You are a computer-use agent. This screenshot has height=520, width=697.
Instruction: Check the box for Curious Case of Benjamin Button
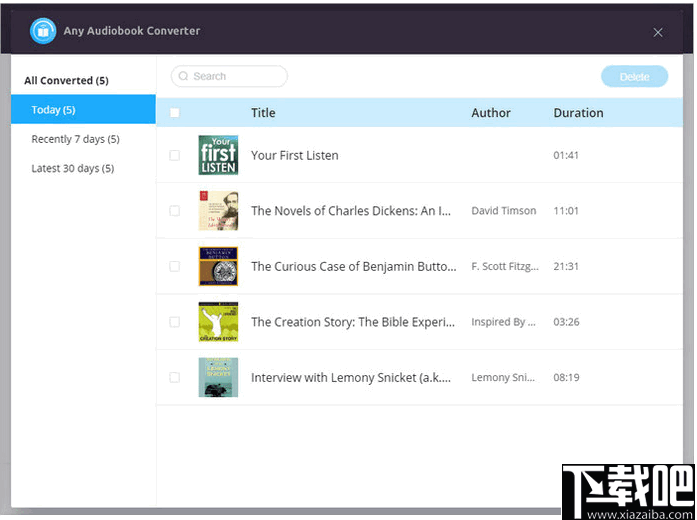(175, 266)
